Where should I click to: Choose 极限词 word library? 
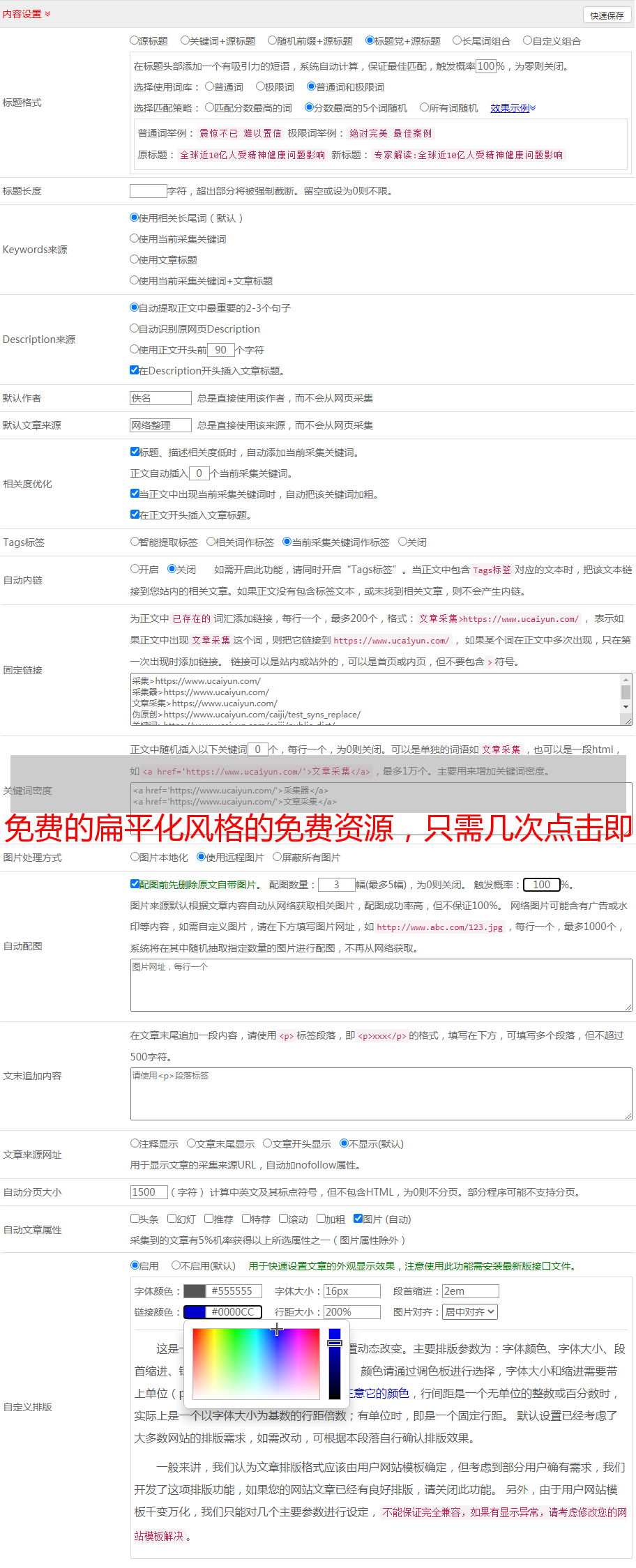tap(260, 86)
